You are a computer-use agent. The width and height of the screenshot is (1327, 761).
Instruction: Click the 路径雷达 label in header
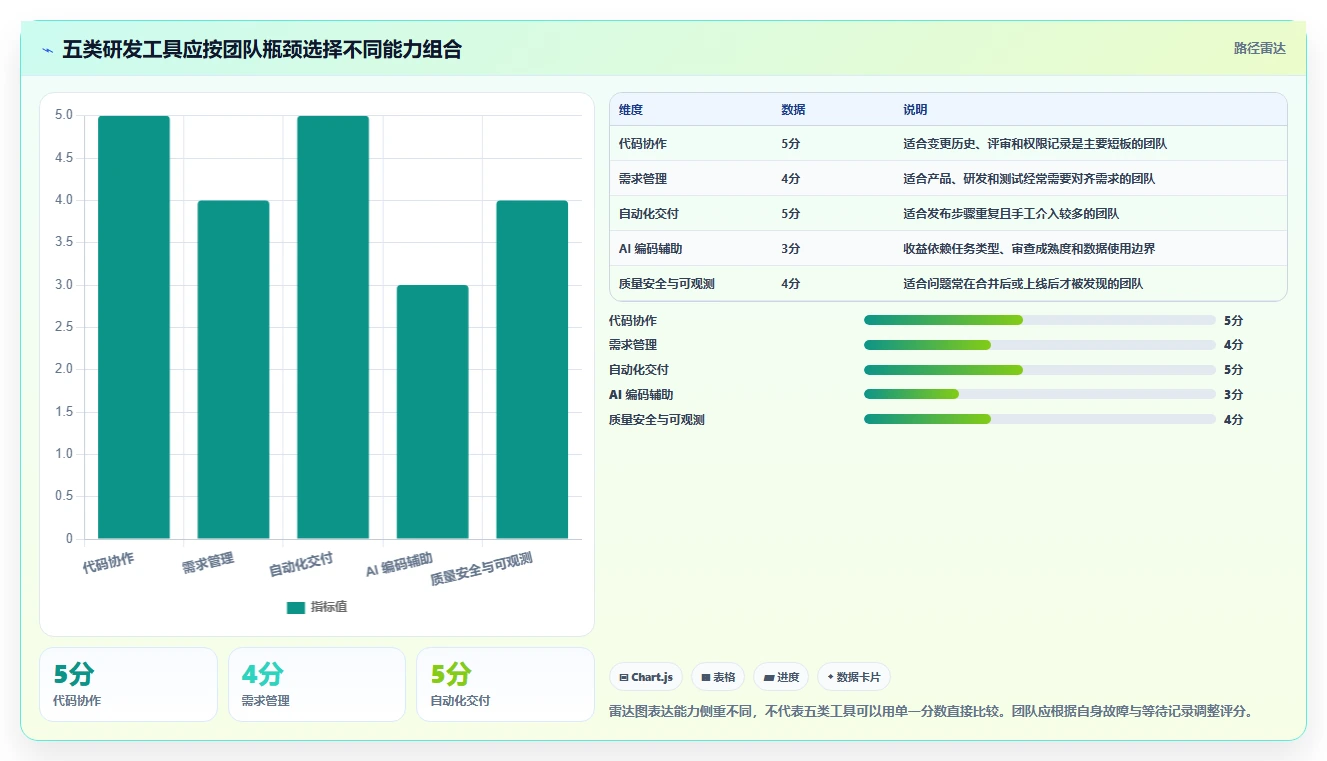click(1259, 48)
